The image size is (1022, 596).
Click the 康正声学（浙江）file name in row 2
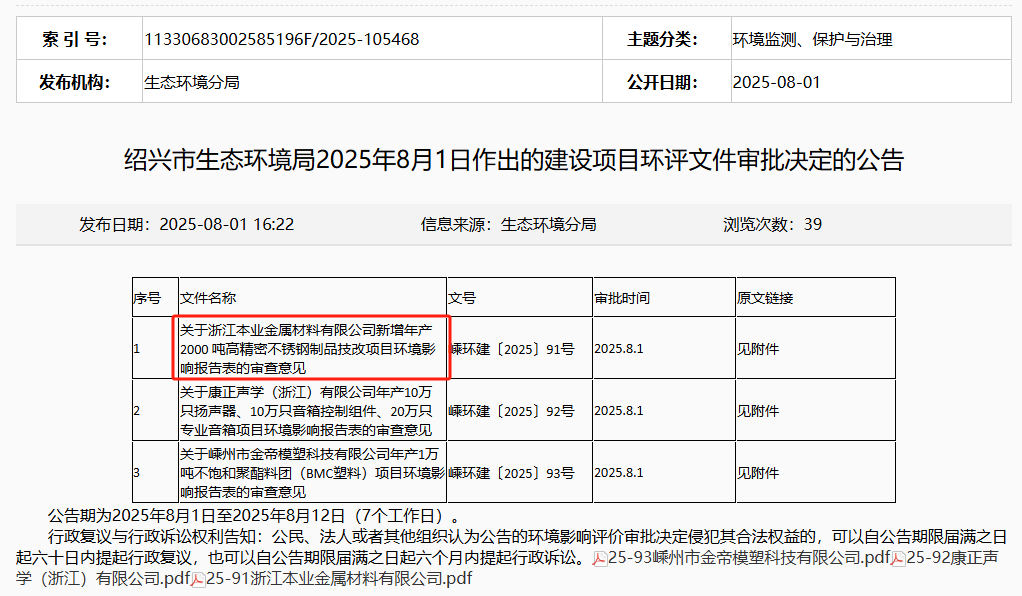pos(312,410)
